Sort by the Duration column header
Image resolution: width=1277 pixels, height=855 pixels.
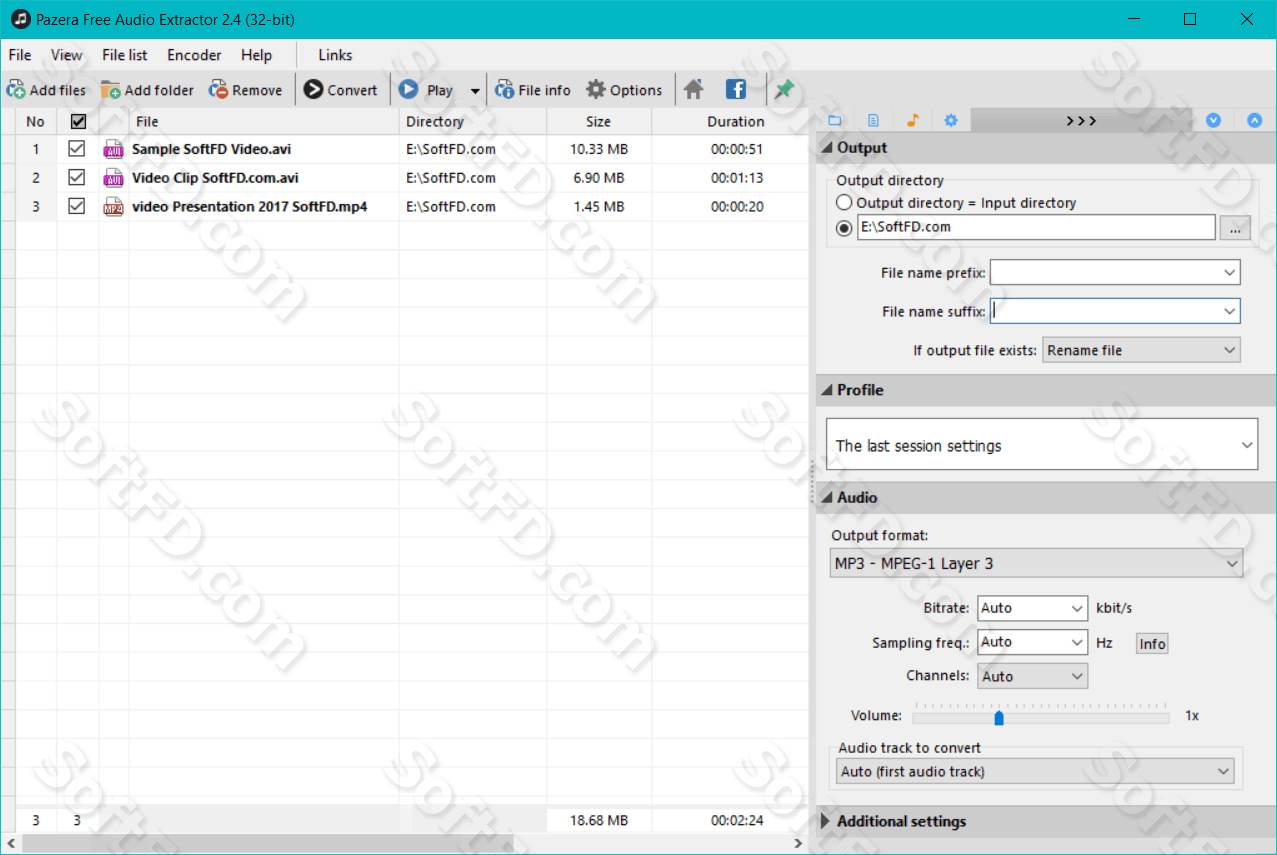point(735,121)
